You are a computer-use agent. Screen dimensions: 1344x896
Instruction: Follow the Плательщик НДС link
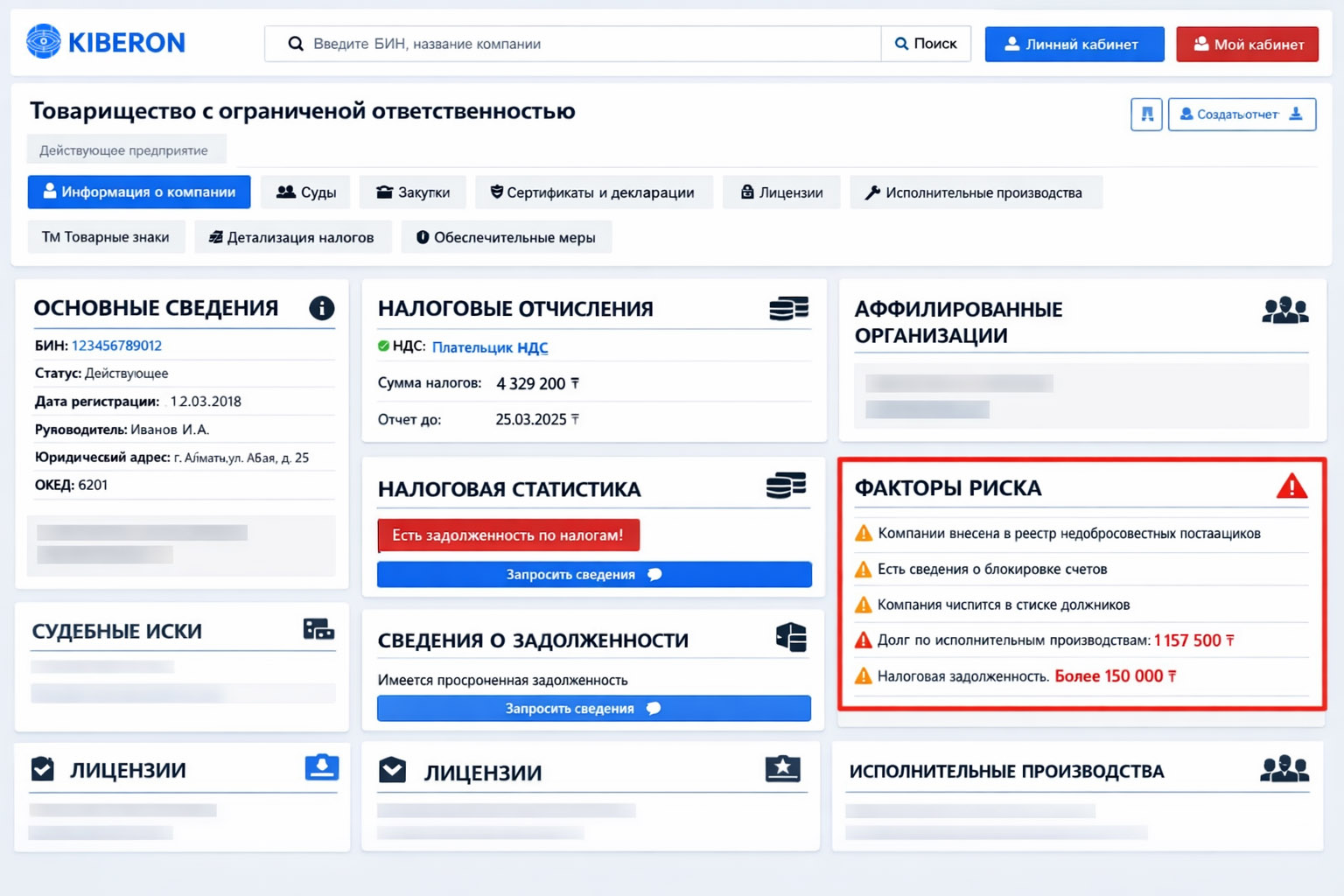pyautogui.click(x=490, y=347)
